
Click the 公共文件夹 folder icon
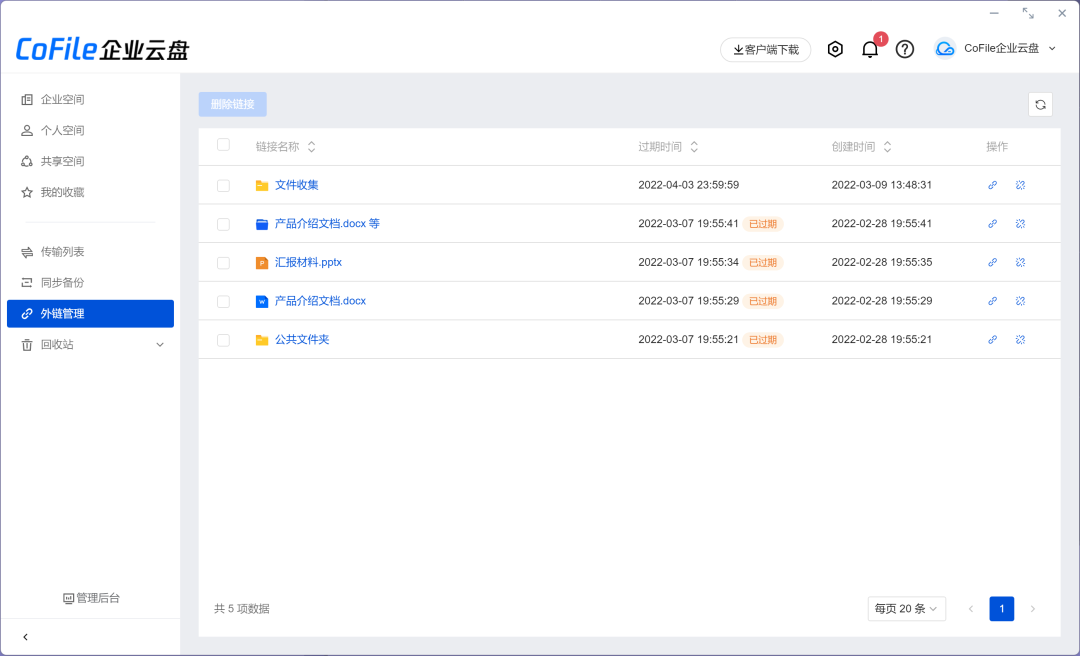click(262, 340)
